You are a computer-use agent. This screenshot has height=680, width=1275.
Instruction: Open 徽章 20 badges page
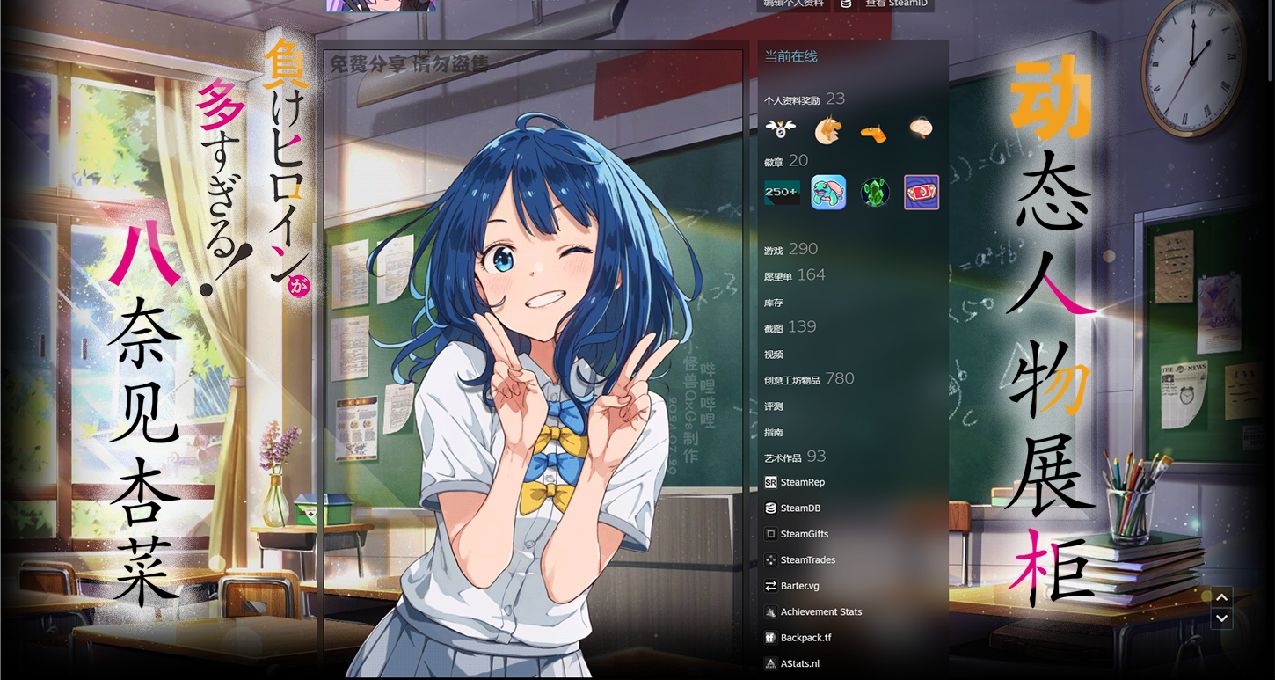(786, 160)
